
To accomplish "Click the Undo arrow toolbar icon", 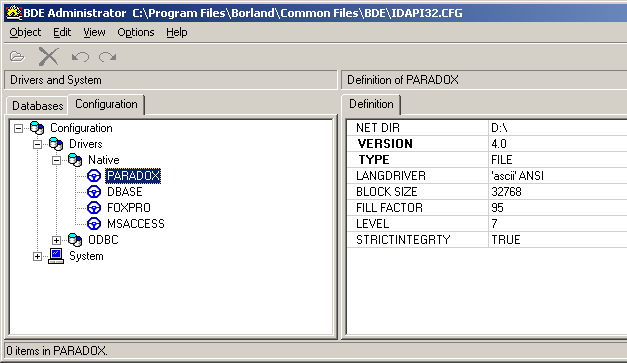I will click(80, 57).
